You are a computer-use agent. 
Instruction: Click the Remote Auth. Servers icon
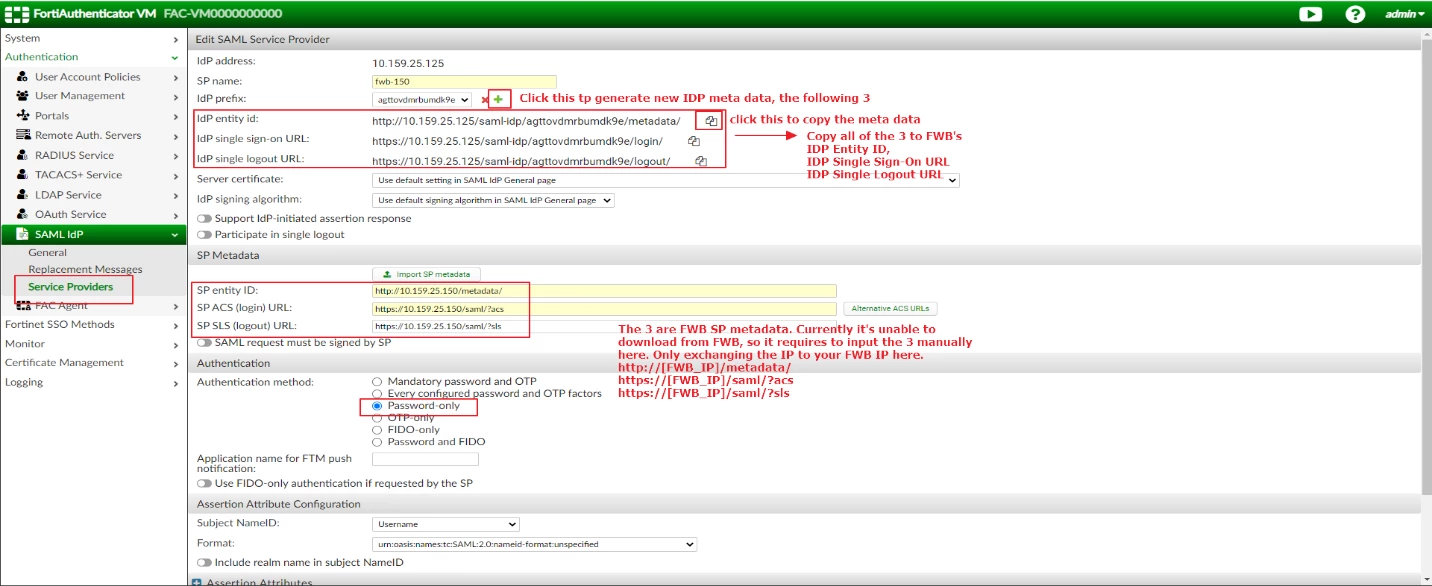[23, 135]
